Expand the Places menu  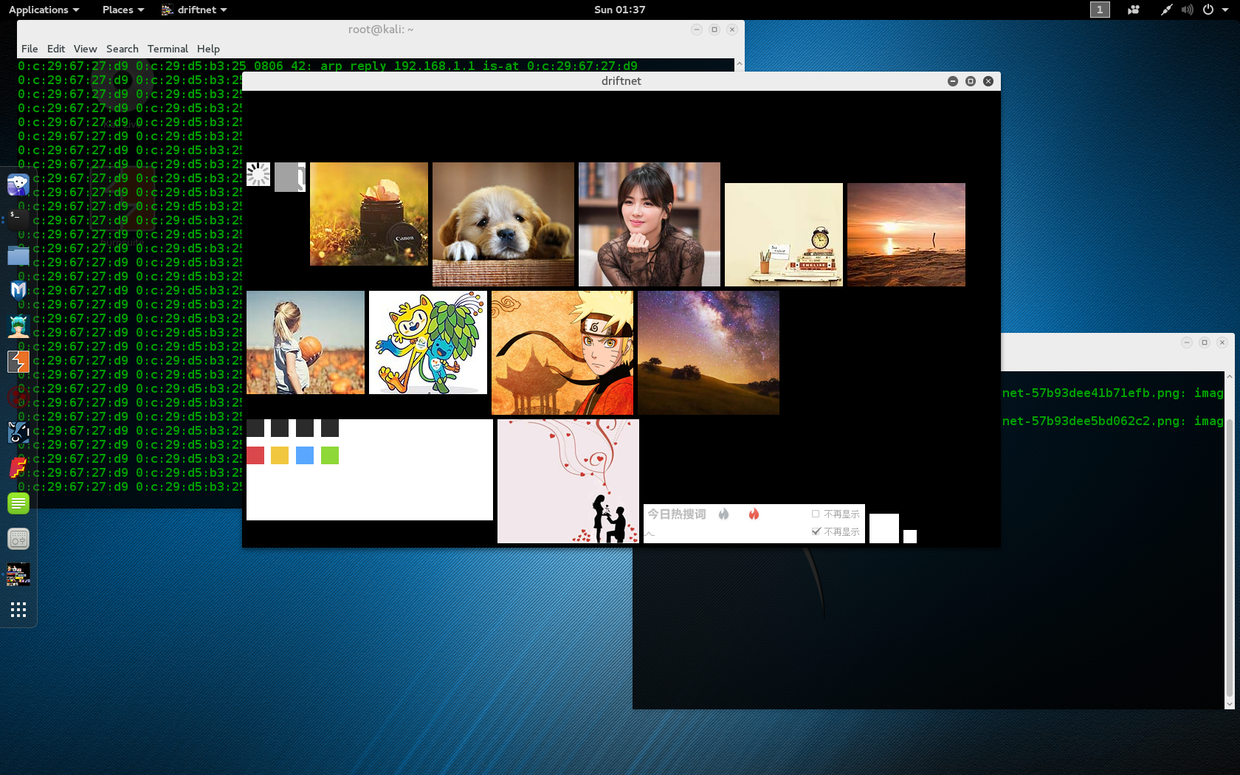click(x=123, y=9)
